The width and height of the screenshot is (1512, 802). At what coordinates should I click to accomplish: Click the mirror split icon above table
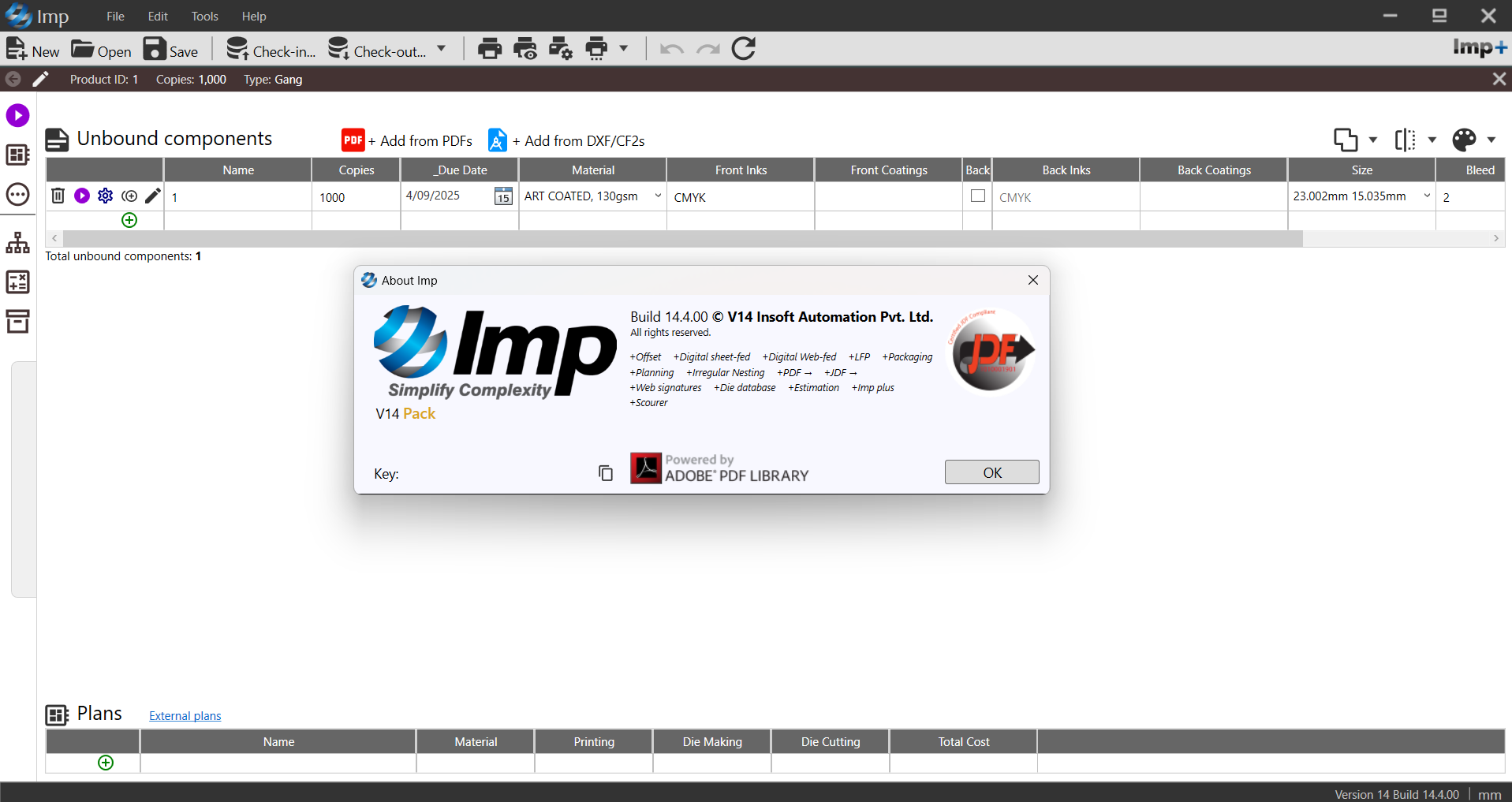(1405, 140)
